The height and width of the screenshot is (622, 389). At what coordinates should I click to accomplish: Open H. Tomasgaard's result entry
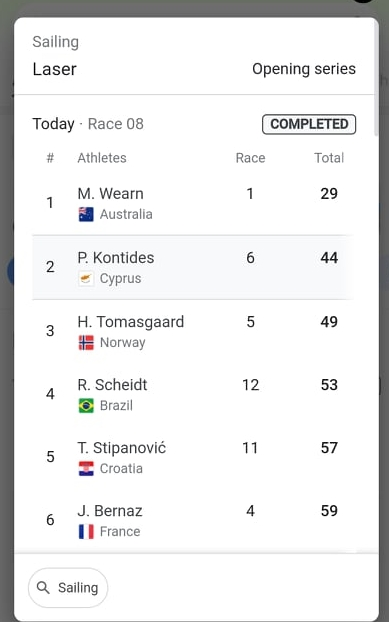pos(193,331)
